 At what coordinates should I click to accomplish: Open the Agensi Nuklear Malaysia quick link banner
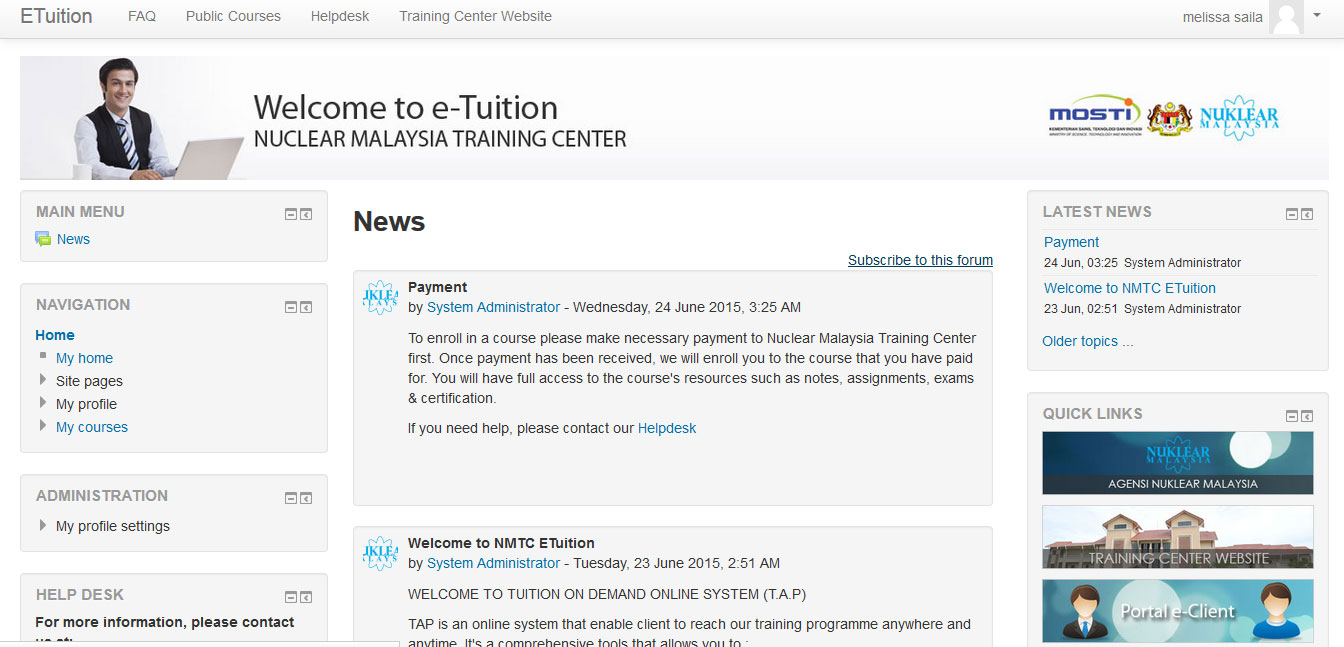click(x=1178, y=463)
